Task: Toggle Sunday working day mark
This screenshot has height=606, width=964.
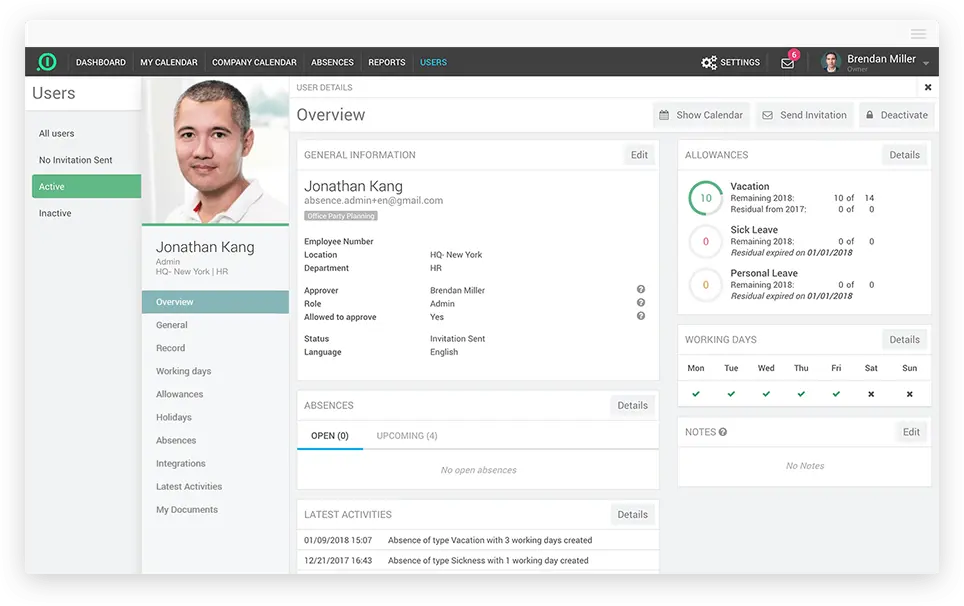Action: pos(909,394)
